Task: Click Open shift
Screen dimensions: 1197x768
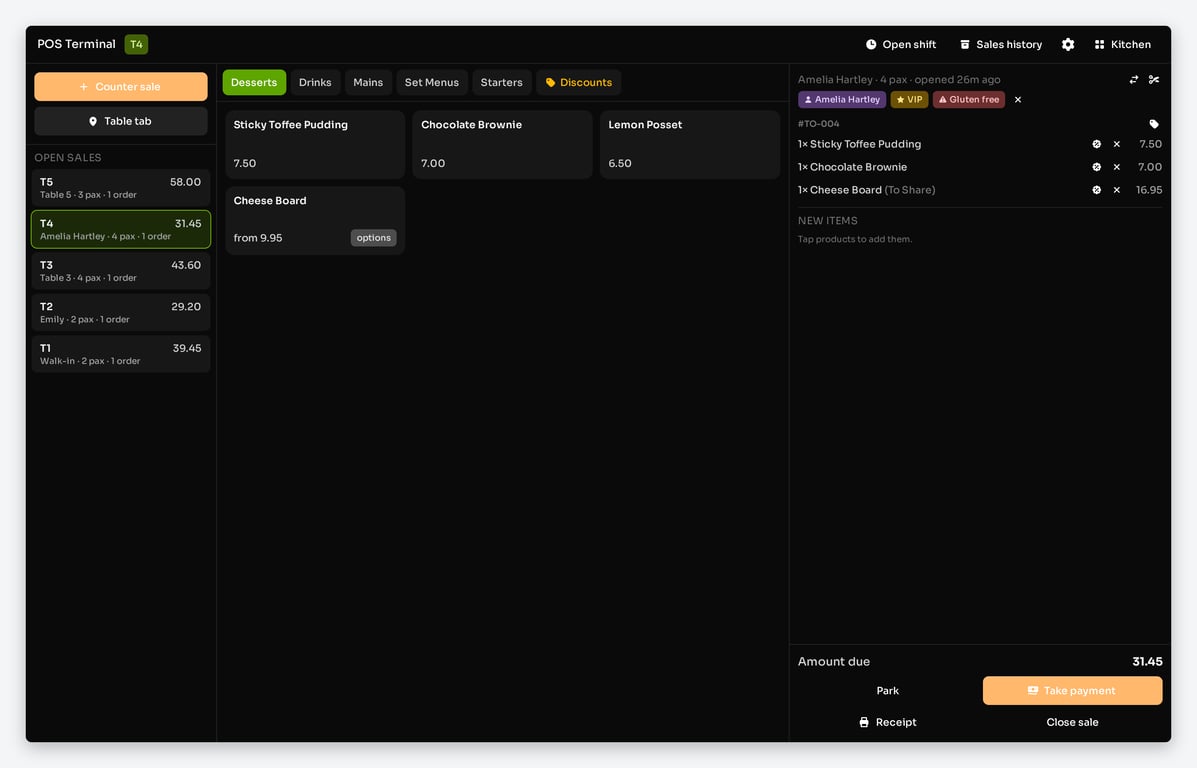Action: tap(901, 44)
